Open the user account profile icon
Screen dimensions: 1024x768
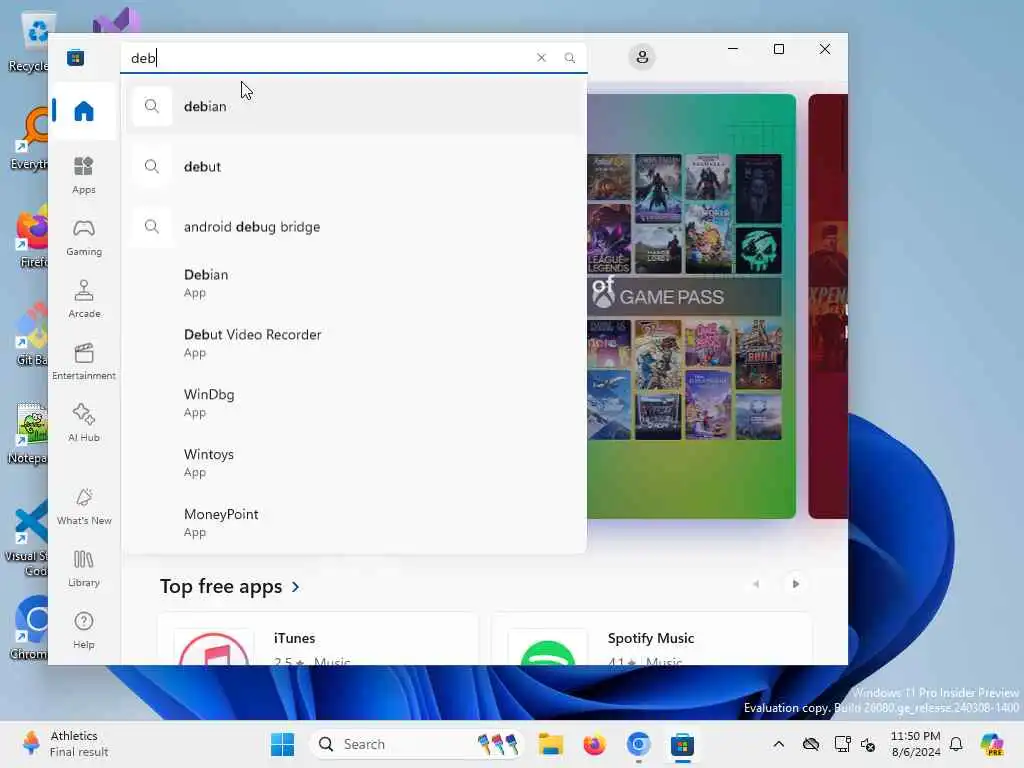pyautogui.click(x=642, y=57)
